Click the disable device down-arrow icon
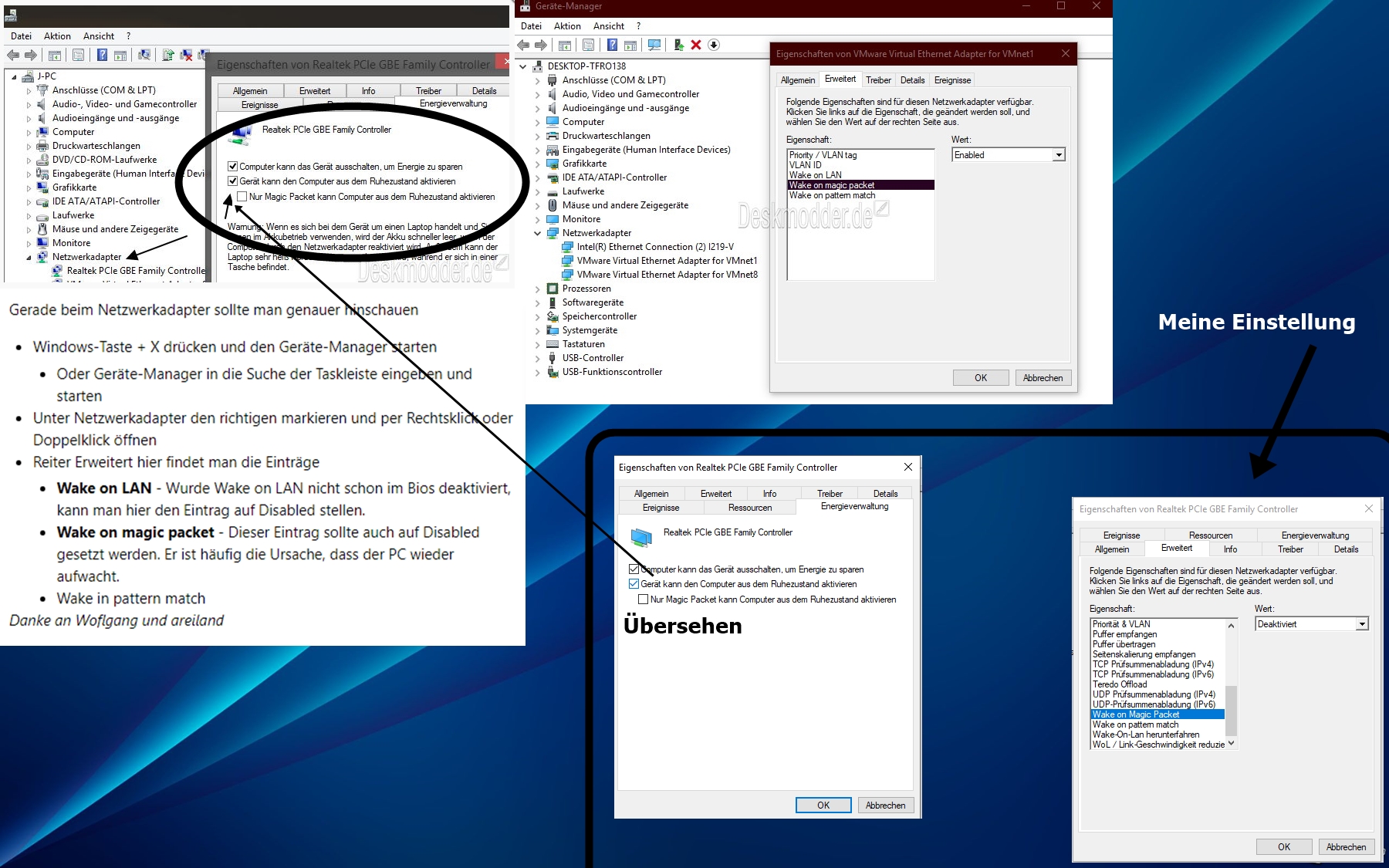1389x868 pixels. pos(714,45)
